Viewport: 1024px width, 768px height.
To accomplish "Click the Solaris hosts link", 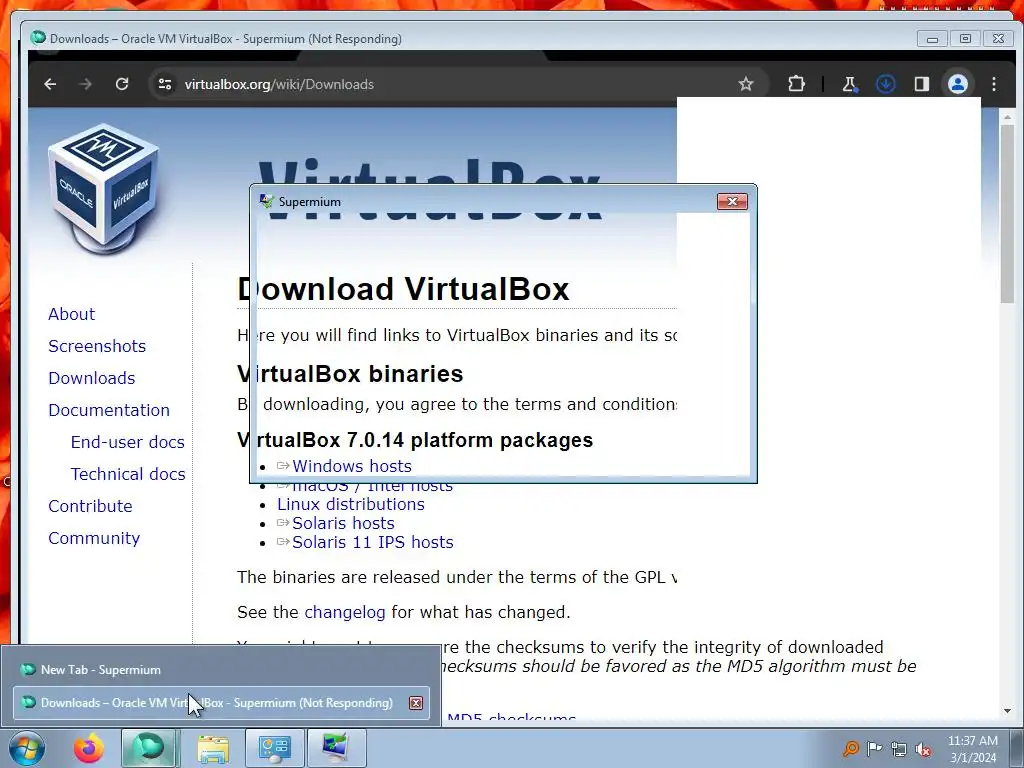I will point(343,523).
